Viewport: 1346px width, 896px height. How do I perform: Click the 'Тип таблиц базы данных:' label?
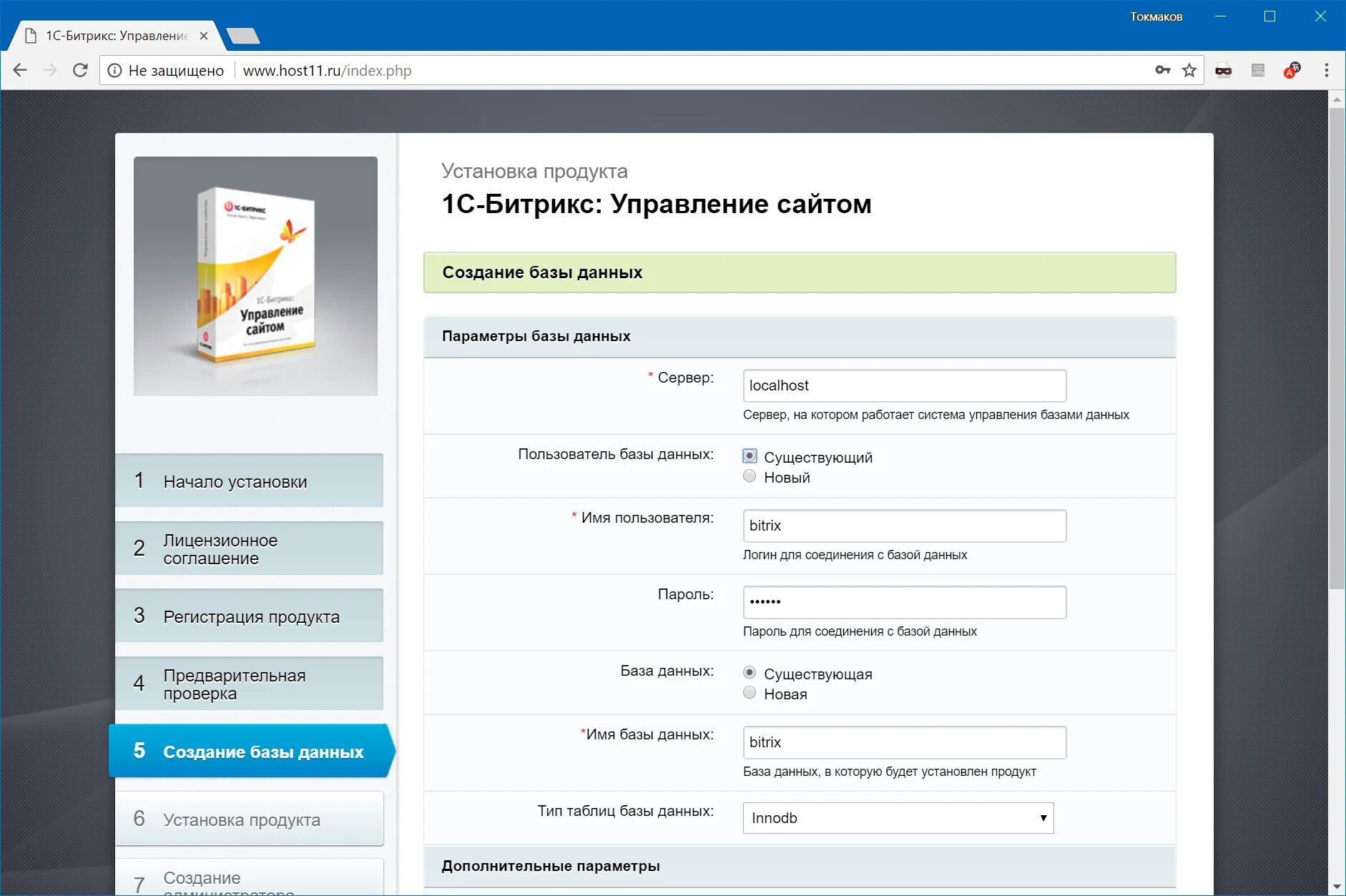[625, 811]
